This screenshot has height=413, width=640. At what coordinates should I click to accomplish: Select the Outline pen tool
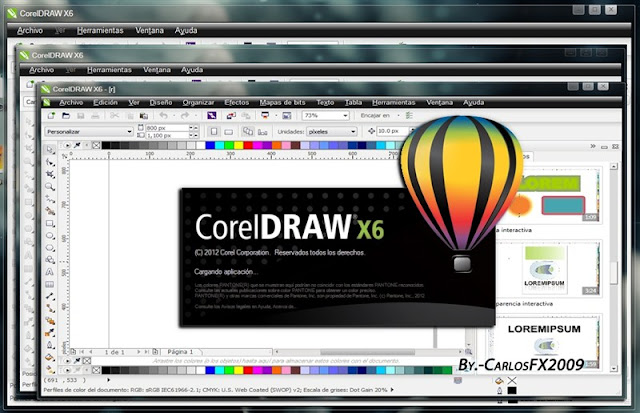[50, 346]
